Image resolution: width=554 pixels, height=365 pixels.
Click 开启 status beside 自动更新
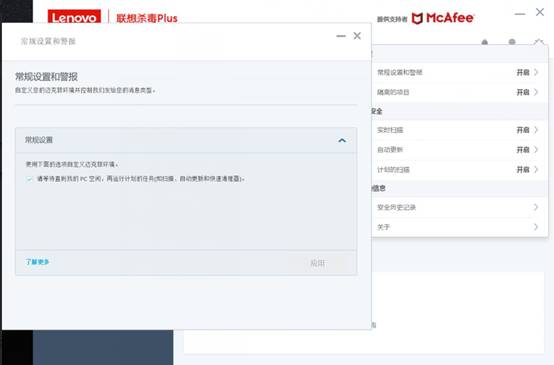click(x=523, y=150)
